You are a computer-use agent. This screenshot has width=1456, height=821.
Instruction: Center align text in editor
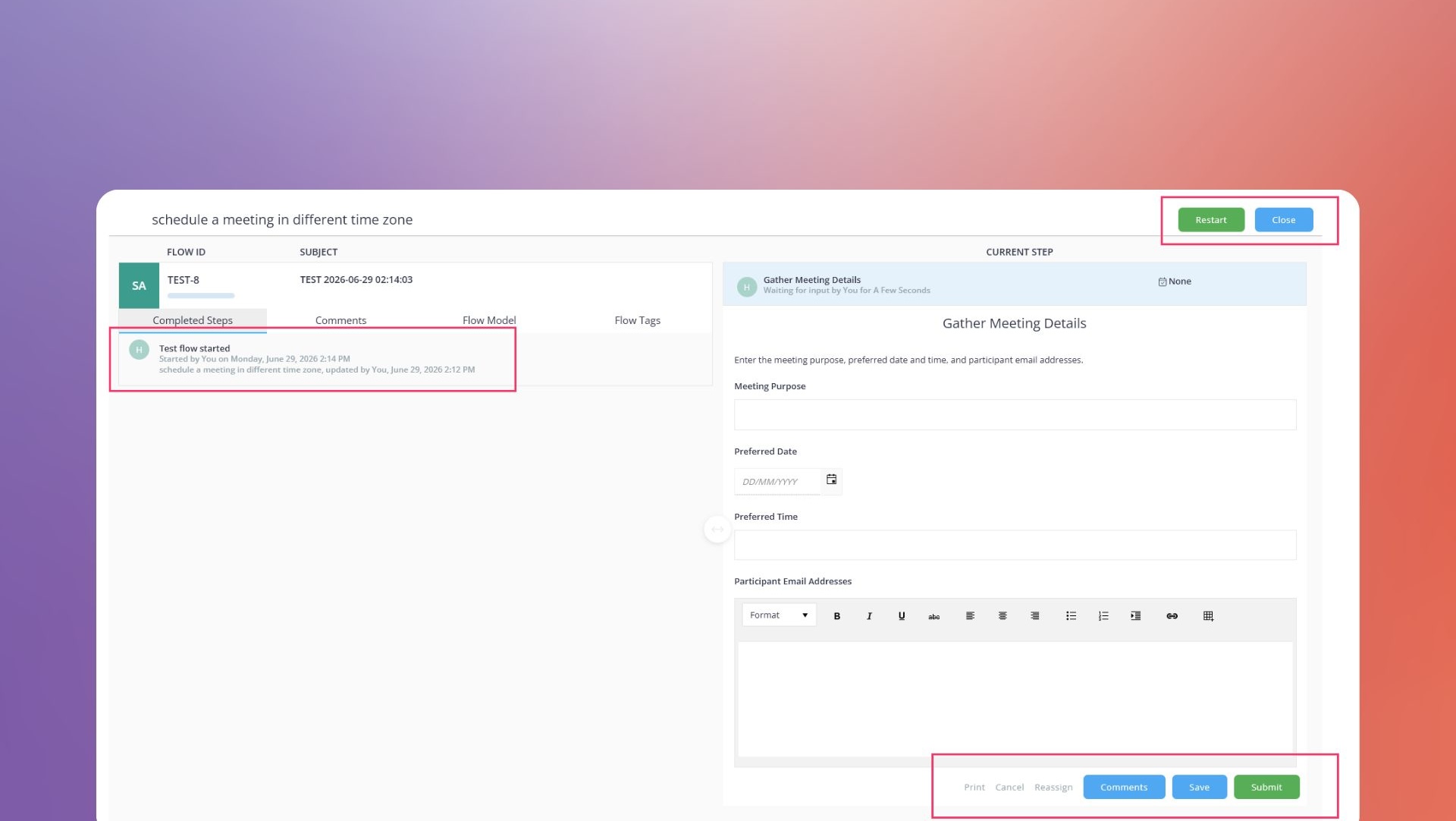point(1003,616)
